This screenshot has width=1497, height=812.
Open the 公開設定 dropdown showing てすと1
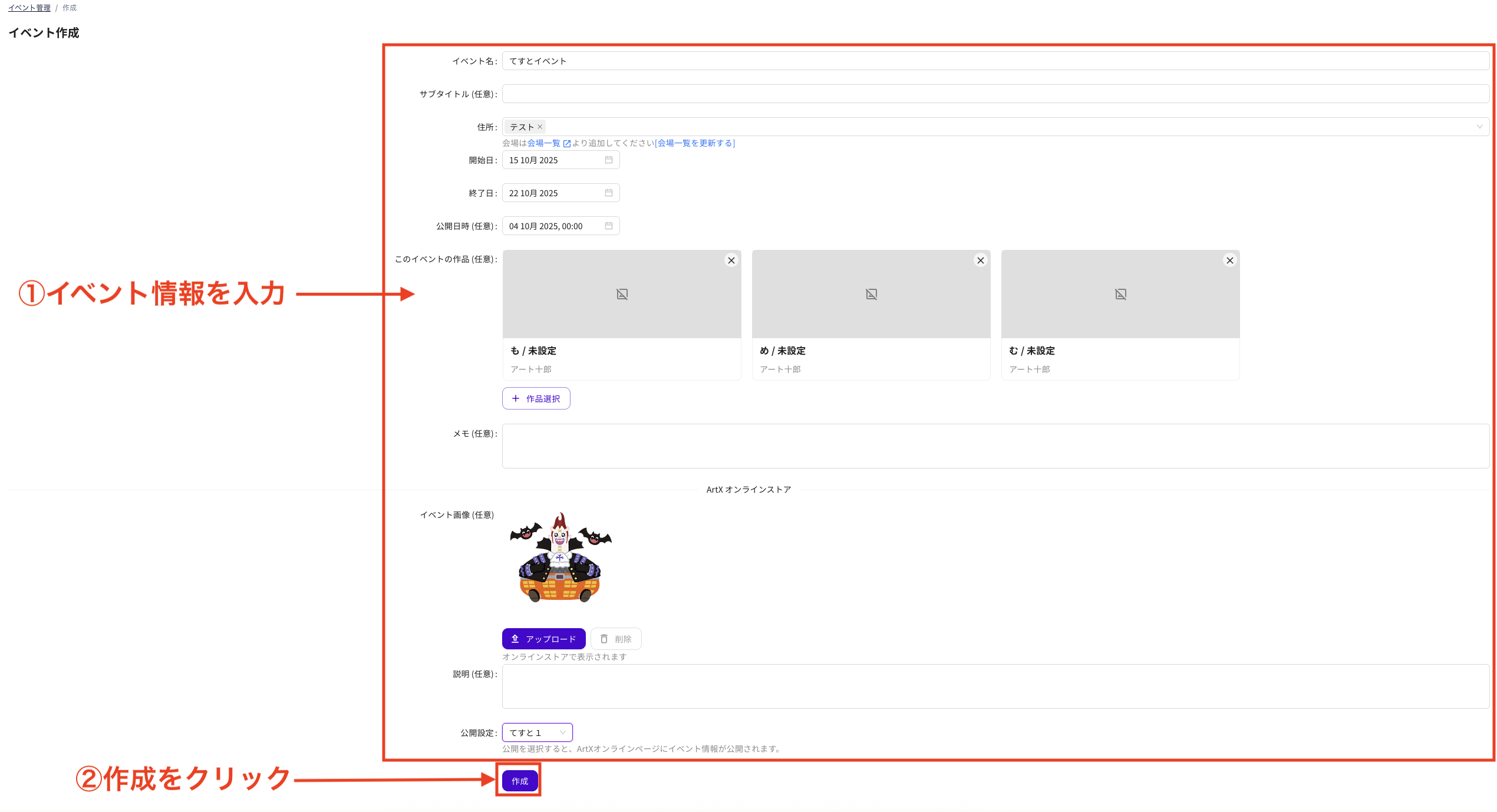click(x=537, y=732)
